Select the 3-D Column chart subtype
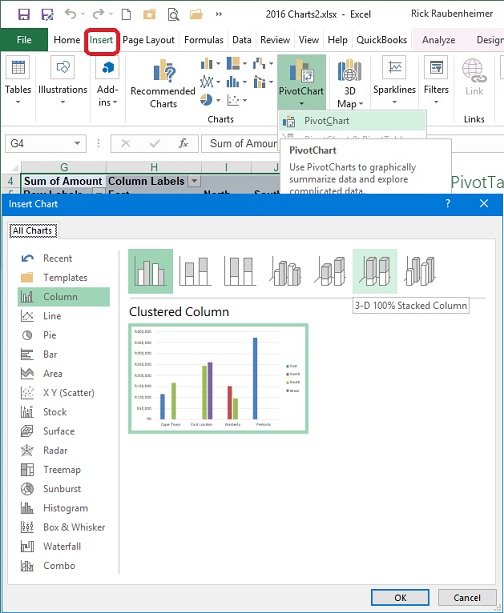 tap(420, 271)
